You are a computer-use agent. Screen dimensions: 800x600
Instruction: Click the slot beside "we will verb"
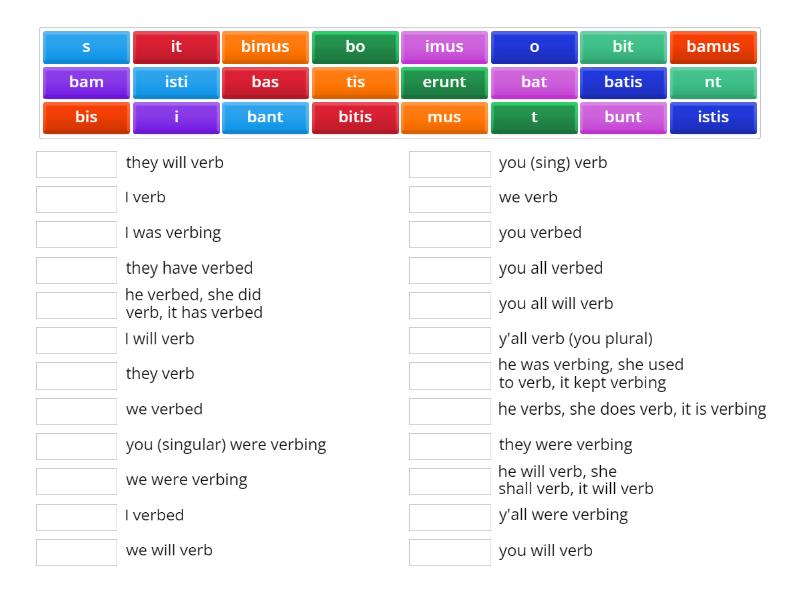[76, 550]
